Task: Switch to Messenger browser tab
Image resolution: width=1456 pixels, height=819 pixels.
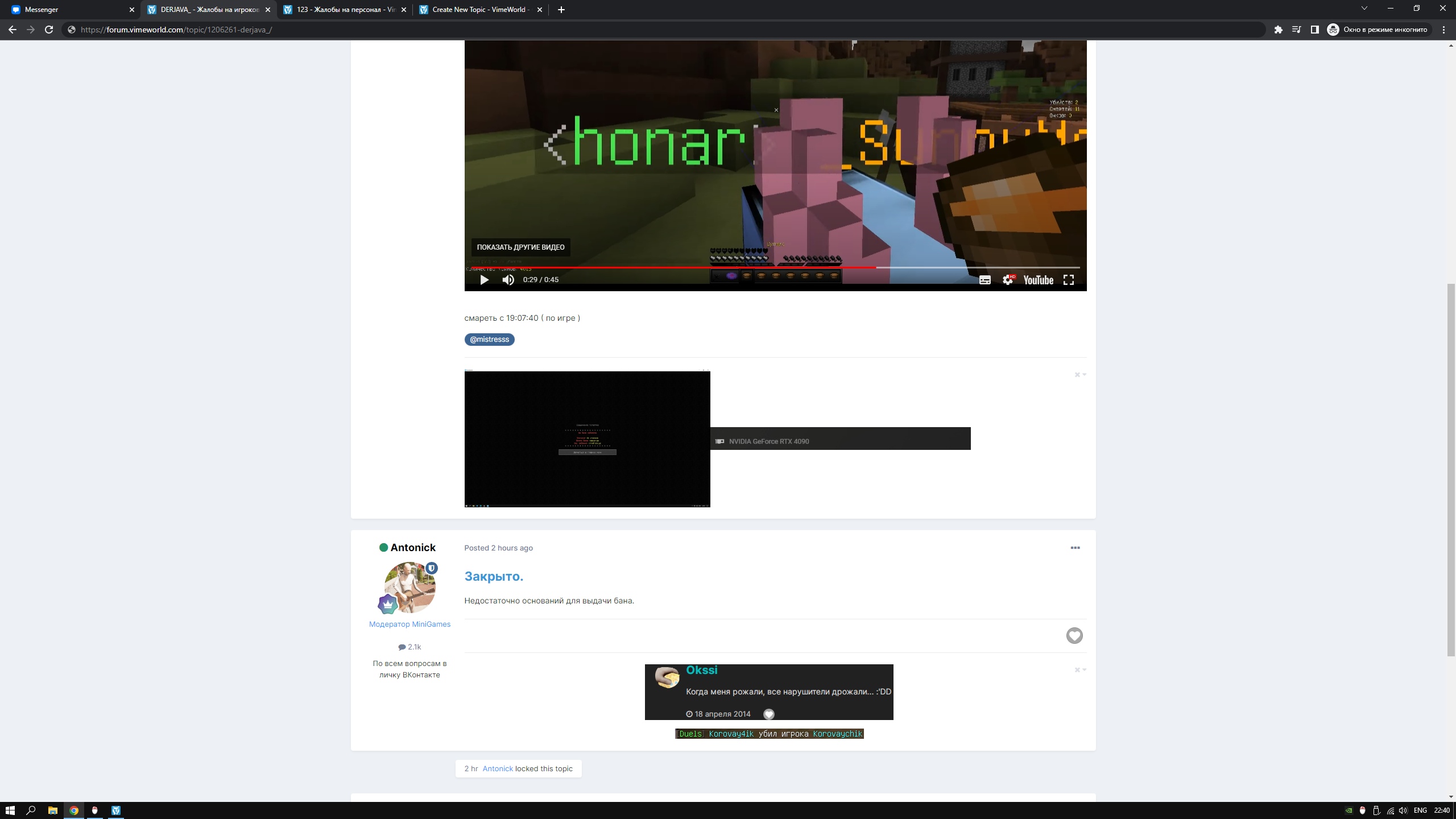Action: coord(68,10)
